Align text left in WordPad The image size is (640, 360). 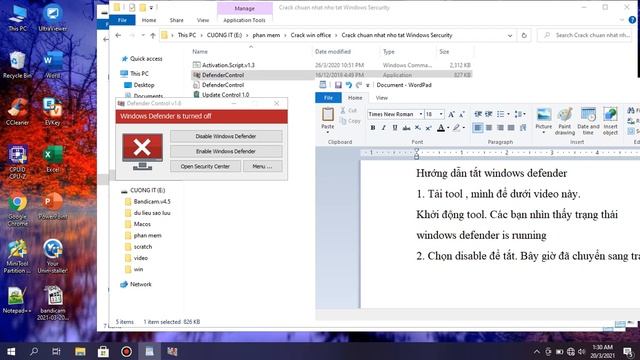point(478,128)
